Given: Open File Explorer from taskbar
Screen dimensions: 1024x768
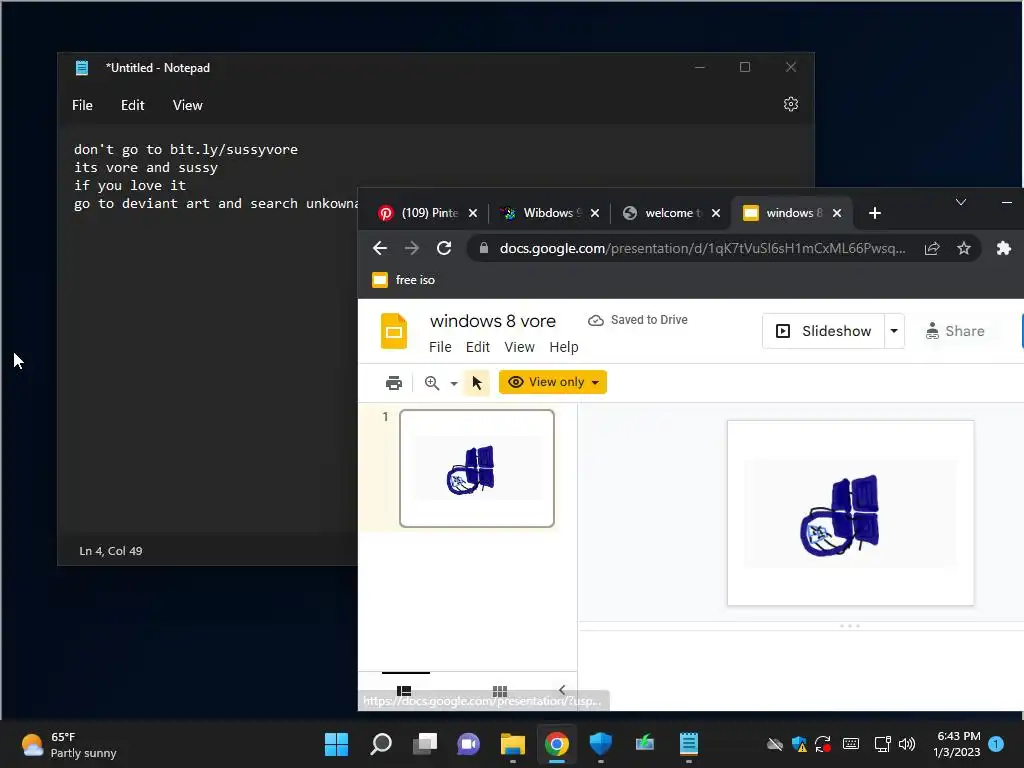Looking at the screenshot, I should pyautogui.click(x=513, y=744).
